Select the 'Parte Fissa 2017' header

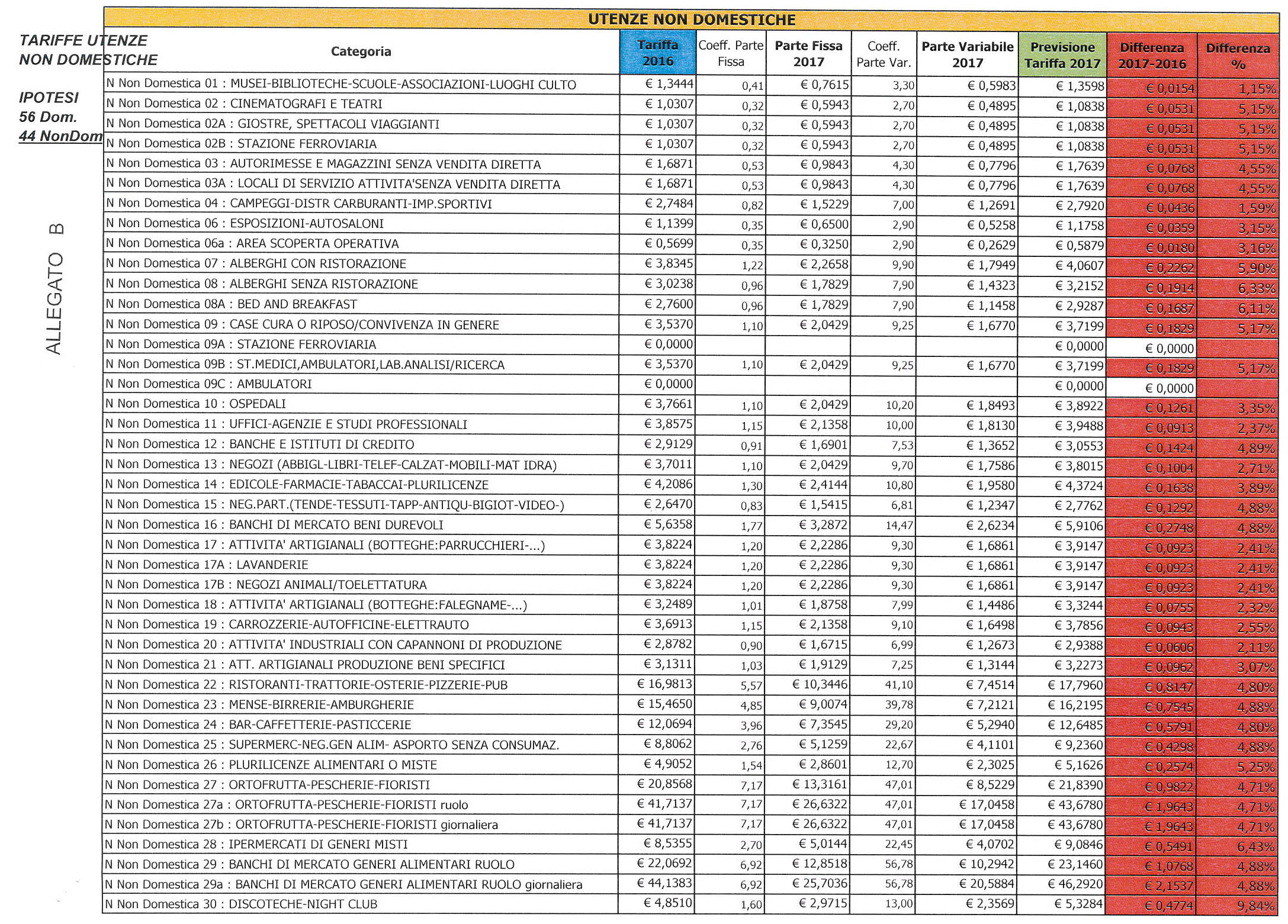[x=808, y=53]
